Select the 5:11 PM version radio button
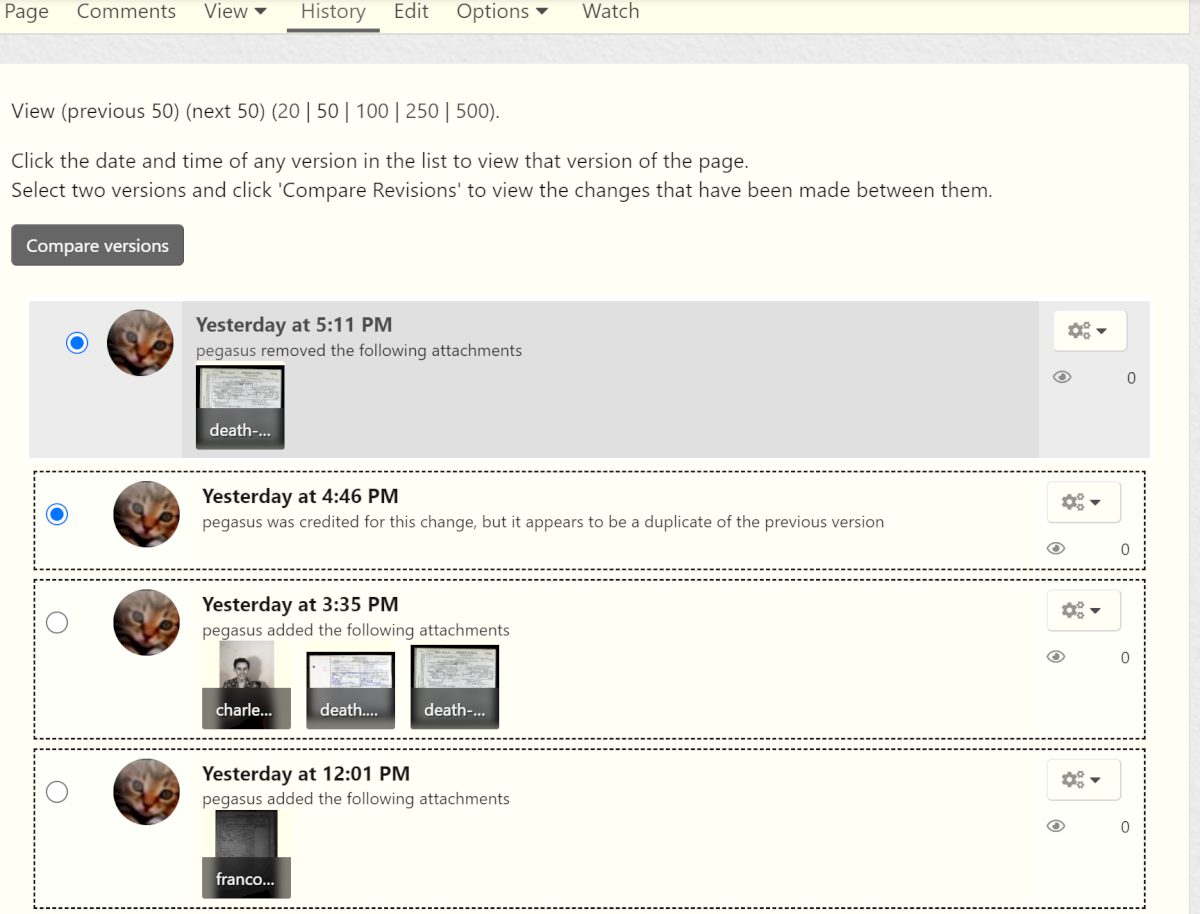 tap(77, 343)
